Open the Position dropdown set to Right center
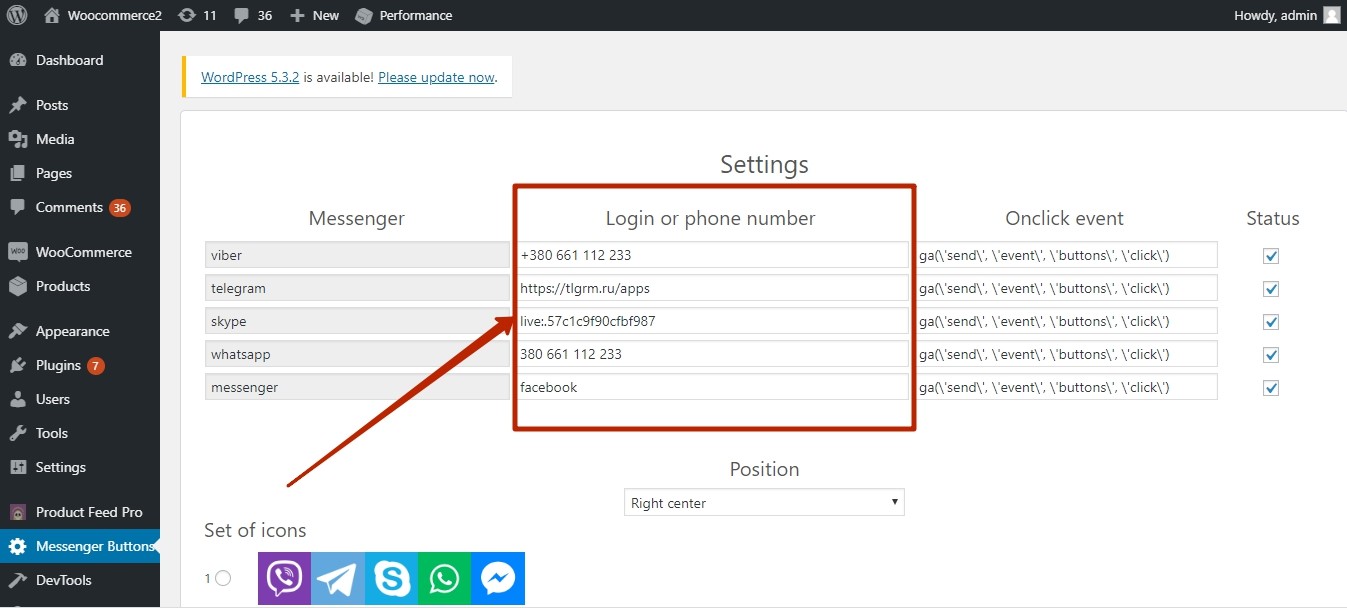This screenshot has height=608, width=1347. tap(764, 503)
